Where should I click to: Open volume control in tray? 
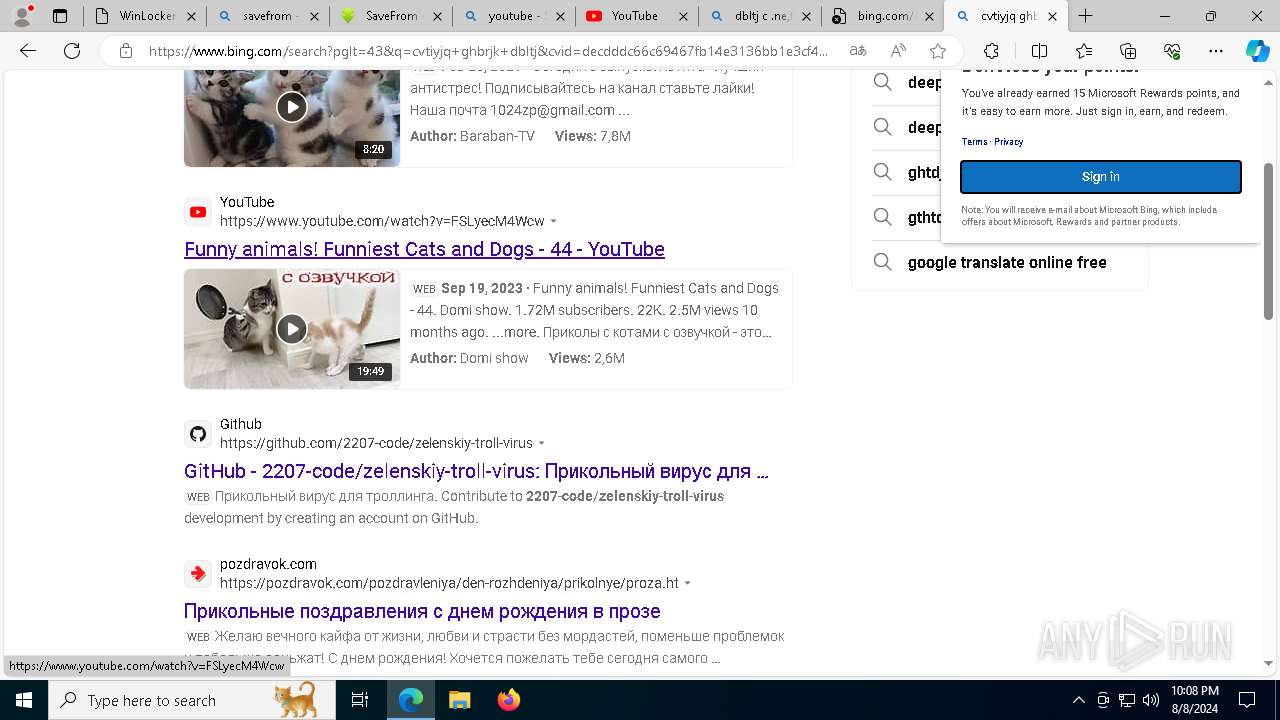[x=1151, y=700]
